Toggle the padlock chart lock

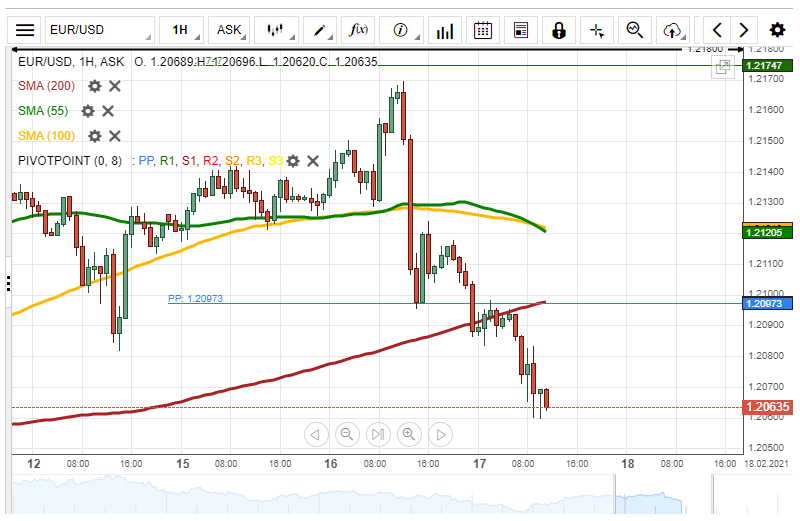[x=558, y=30]
